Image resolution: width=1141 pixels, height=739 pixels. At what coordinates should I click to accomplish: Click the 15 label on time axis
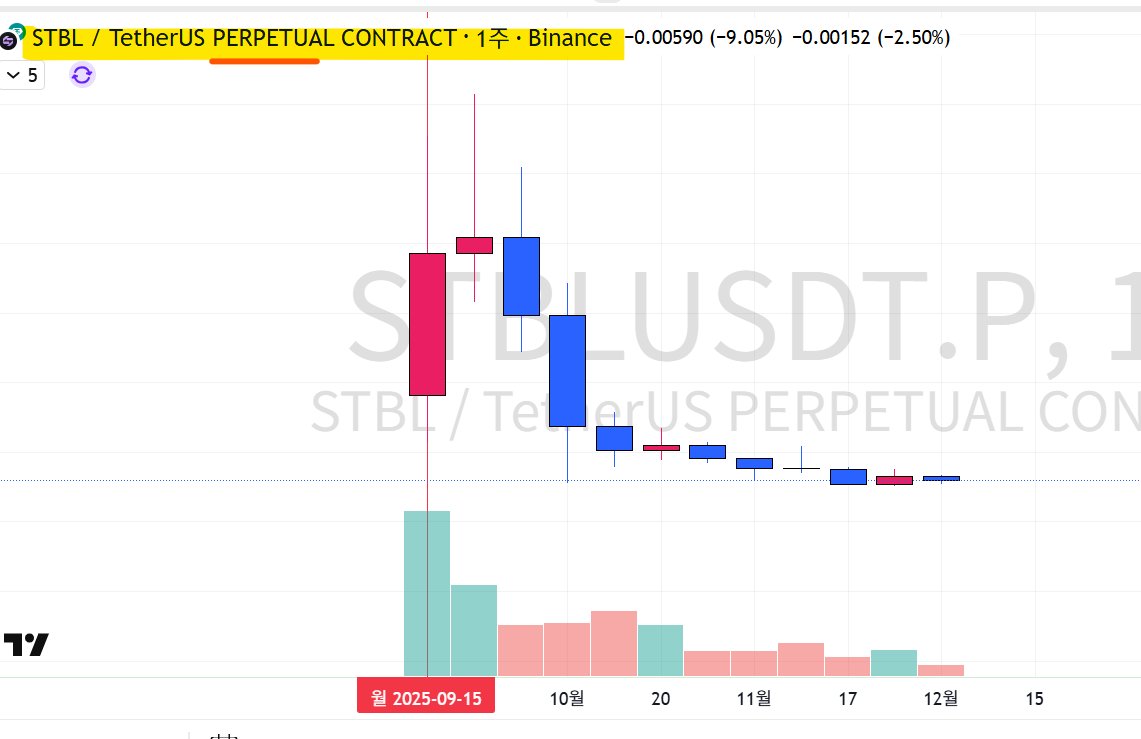1034,698
